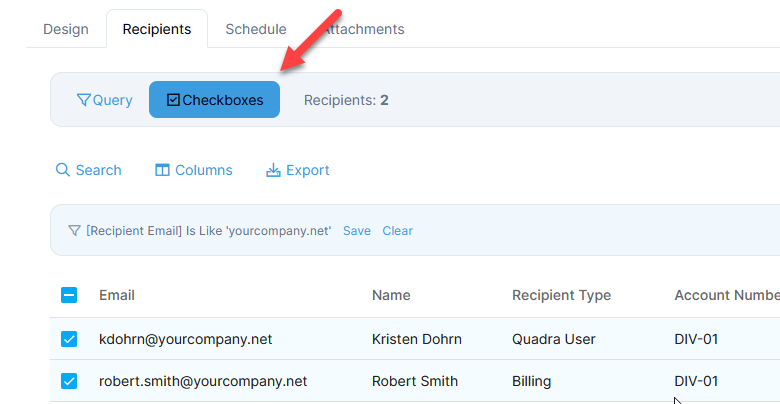The image size is (780, 404).
Task: Uncheck the kdohrn@yourcompany.net row checkbox
Action: coord(69,339)
